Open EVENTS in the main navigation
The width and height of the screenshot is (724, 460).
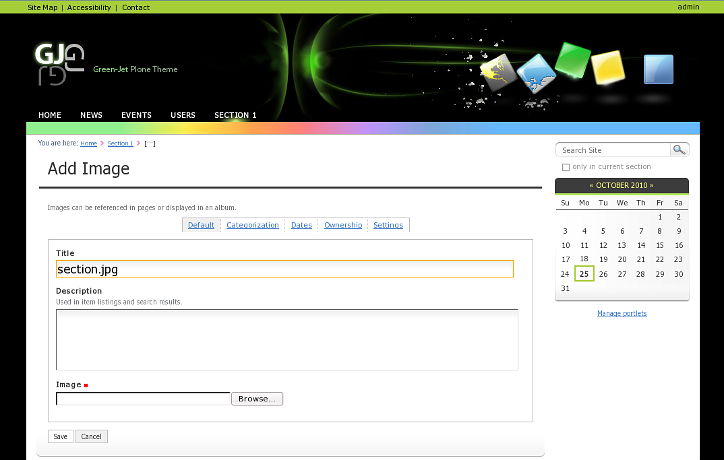[136, 115]
